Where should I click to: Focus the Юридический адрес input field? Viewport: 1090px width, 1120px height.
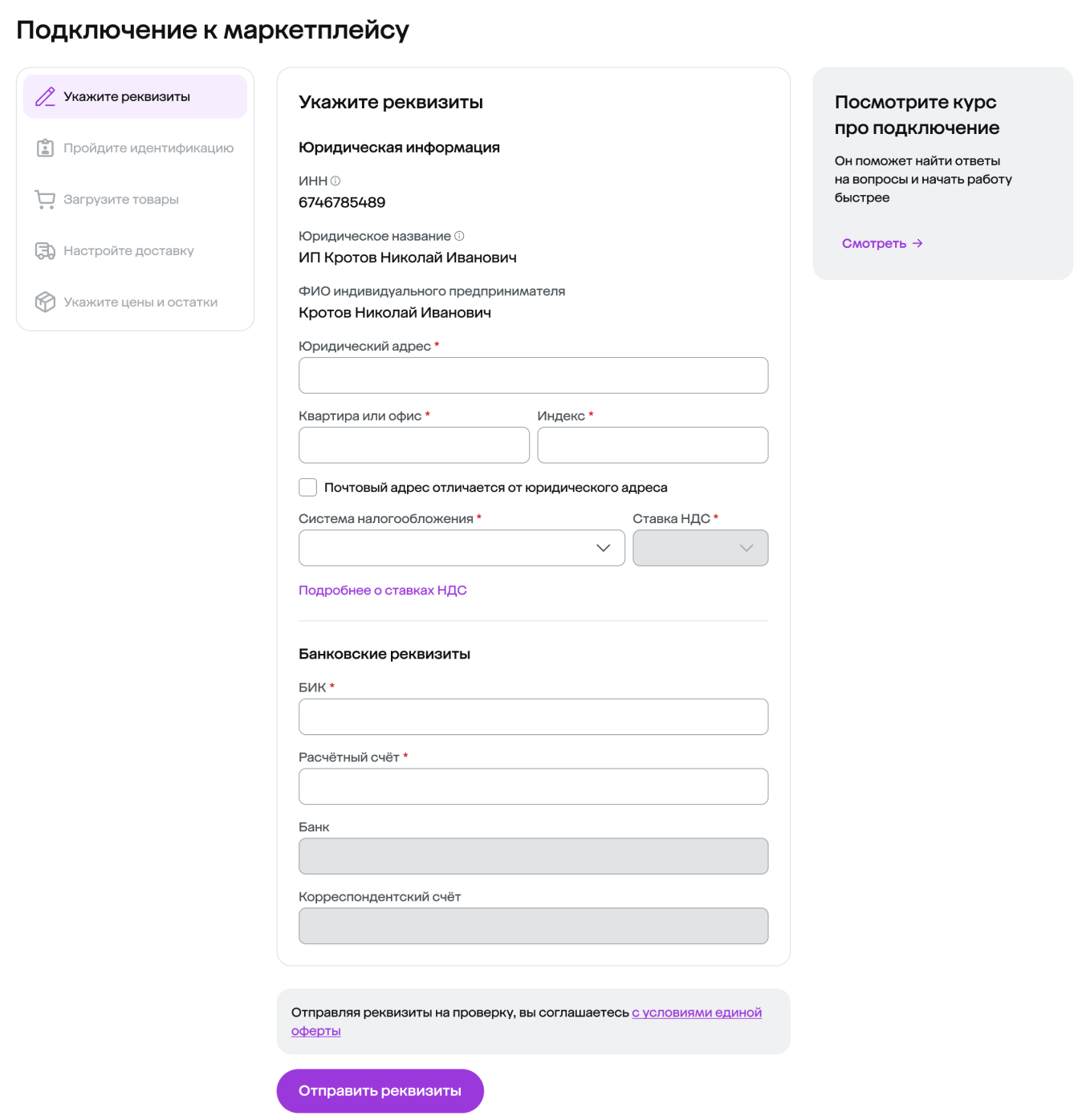pyautogui.click(x=533, y=375)
